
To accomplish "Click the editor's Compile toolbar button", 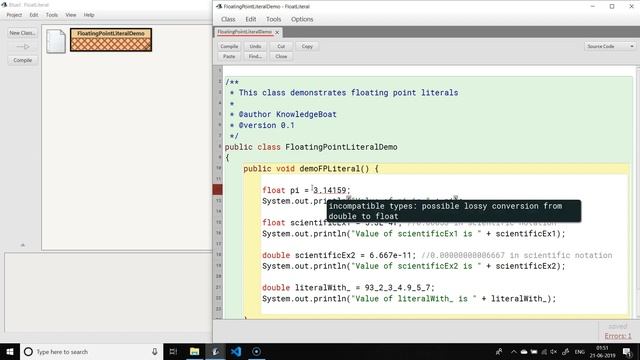I will 229,47.
